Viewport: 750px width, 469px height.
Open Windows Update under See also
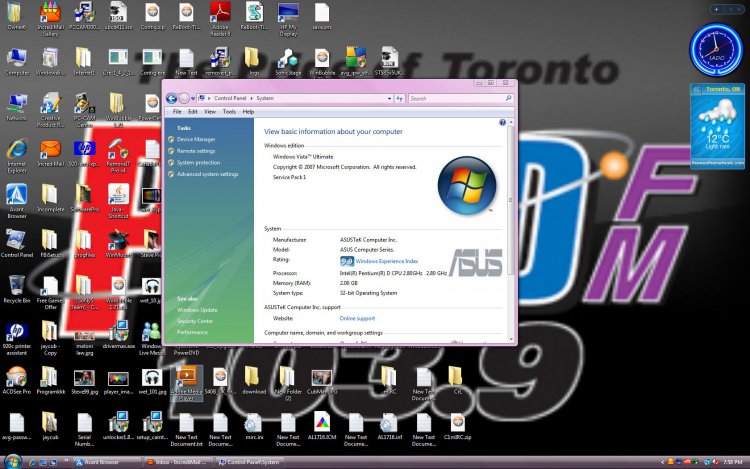click(197, 310)
